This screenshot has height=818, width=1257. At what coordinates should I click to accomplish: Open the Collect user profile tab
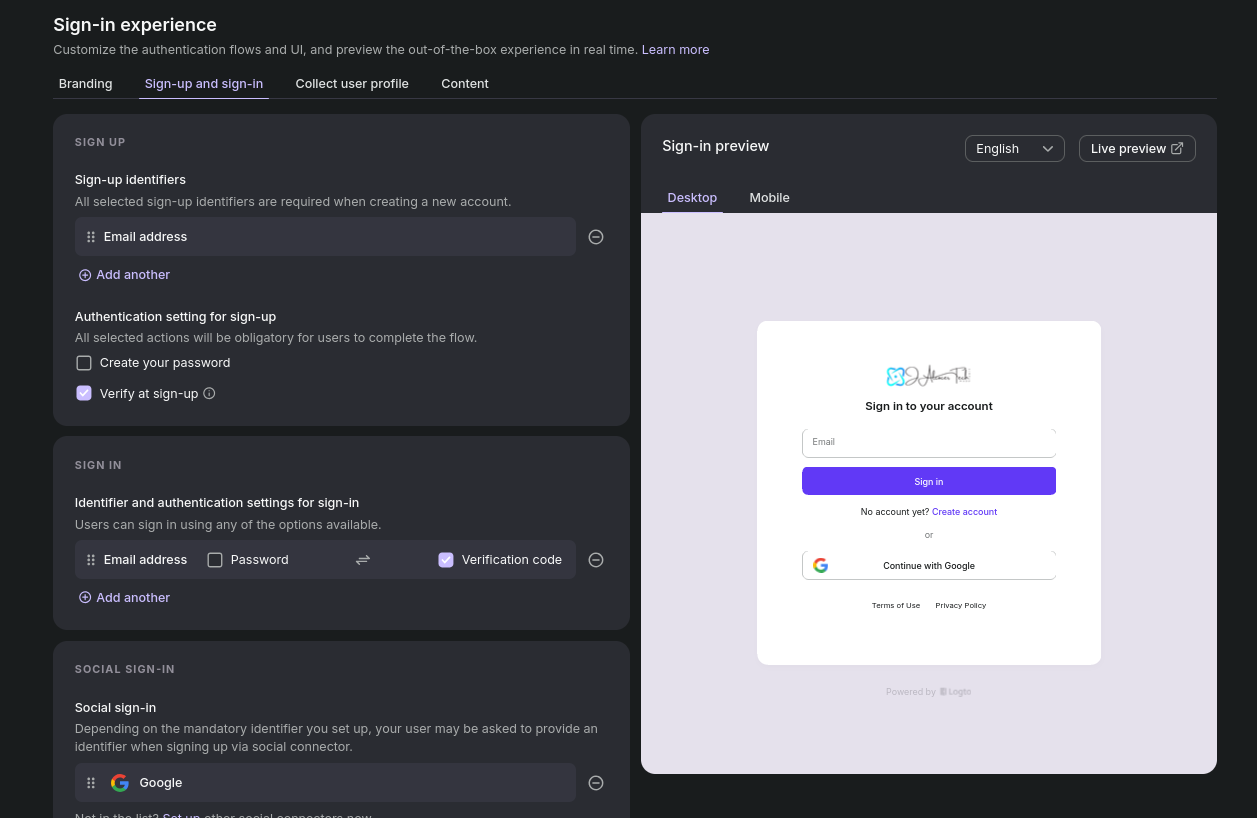tap(352, 84)
